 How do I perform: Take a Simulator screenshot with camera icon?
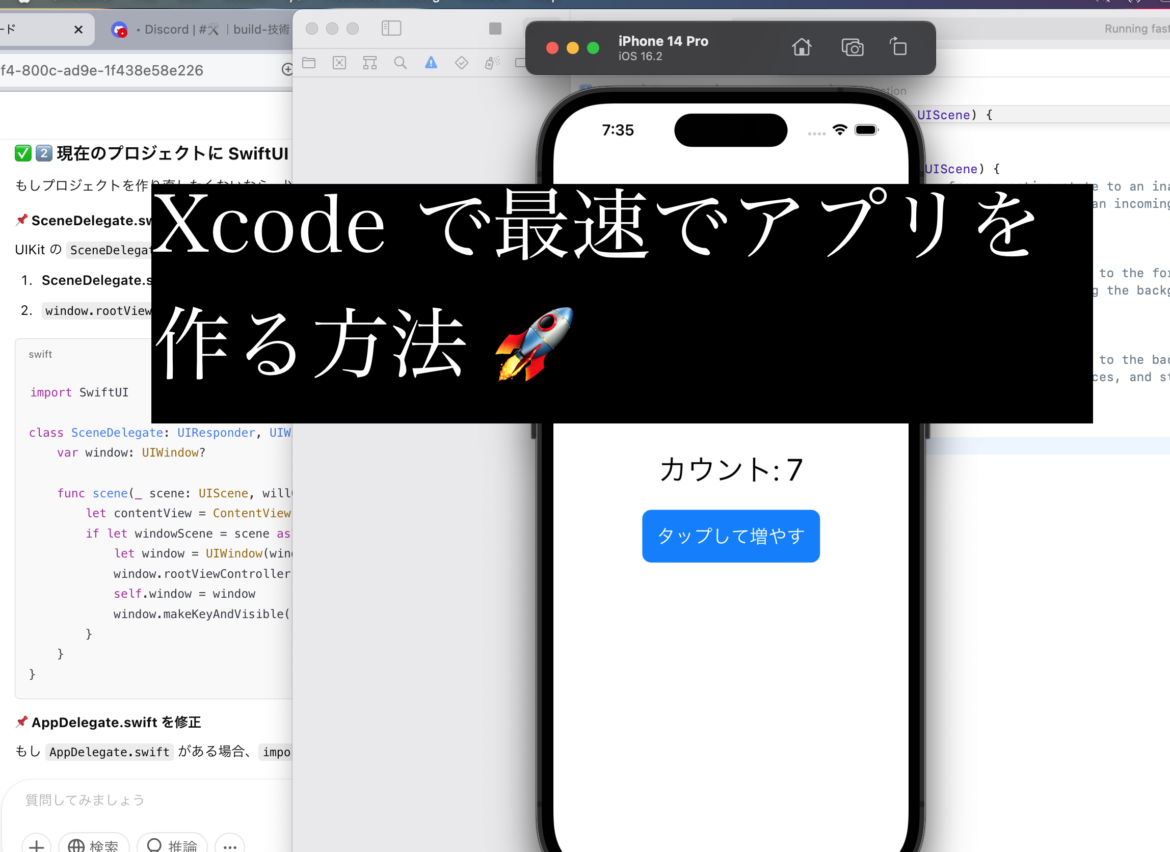pyautogui.click(x=852, y=48)
